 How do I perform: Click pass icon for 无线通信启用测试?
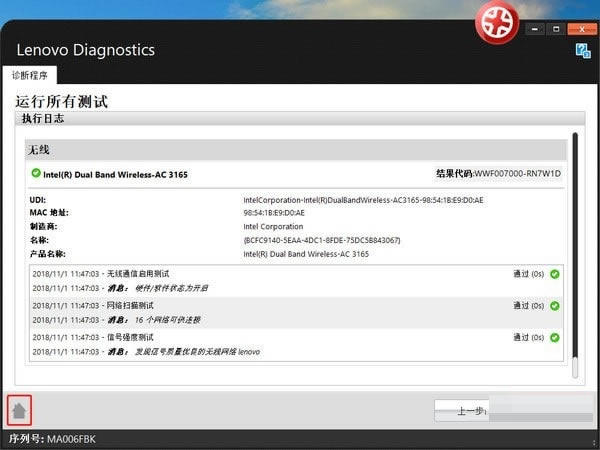[x=555, y=273]
